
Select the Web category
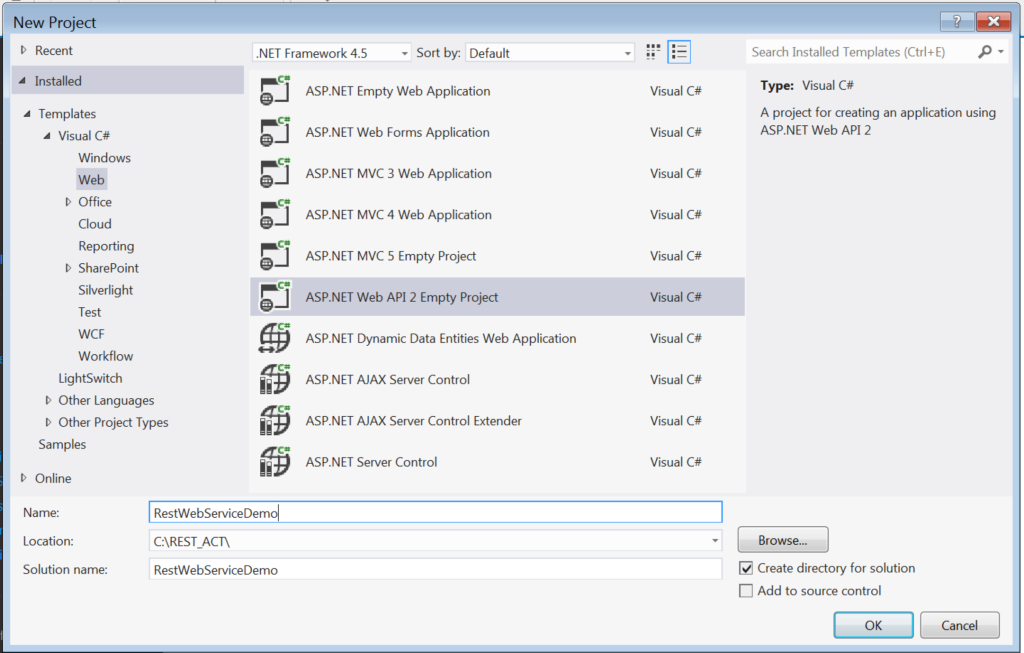[91, 180]
